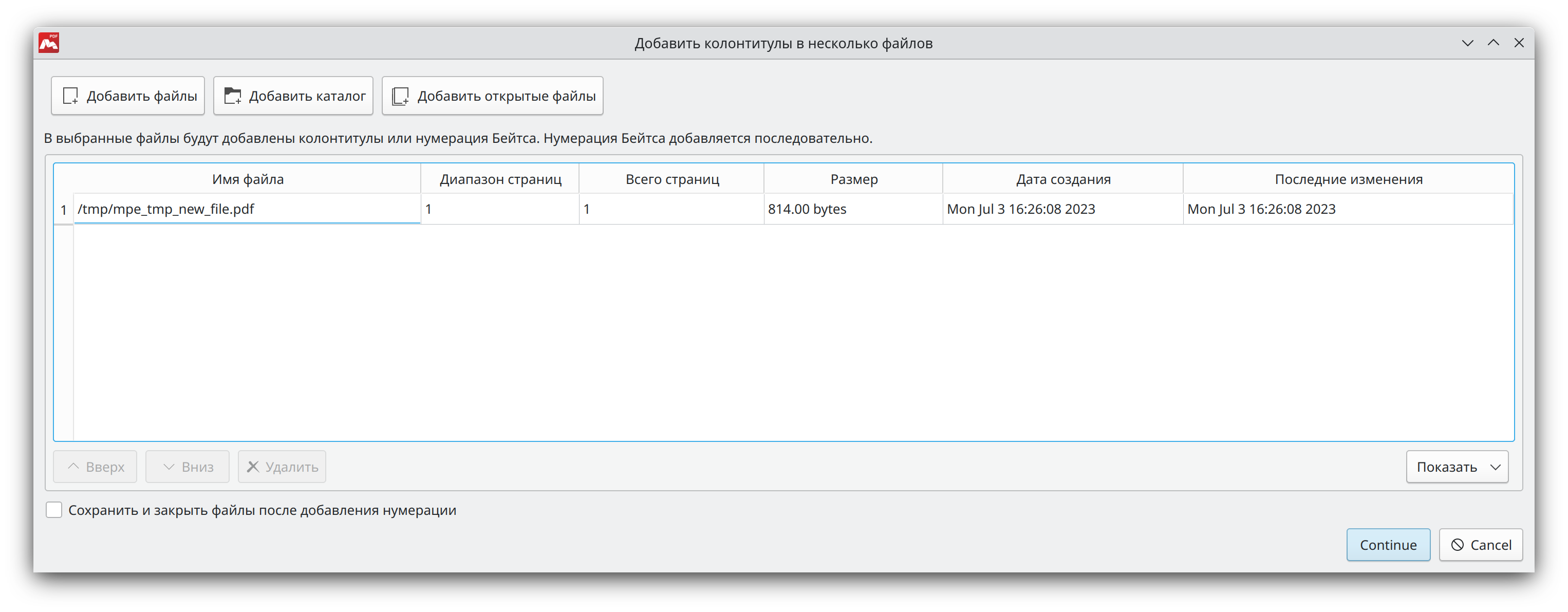Click the Дата создания cell Mon Jul 3

[x=1063, y=209]
